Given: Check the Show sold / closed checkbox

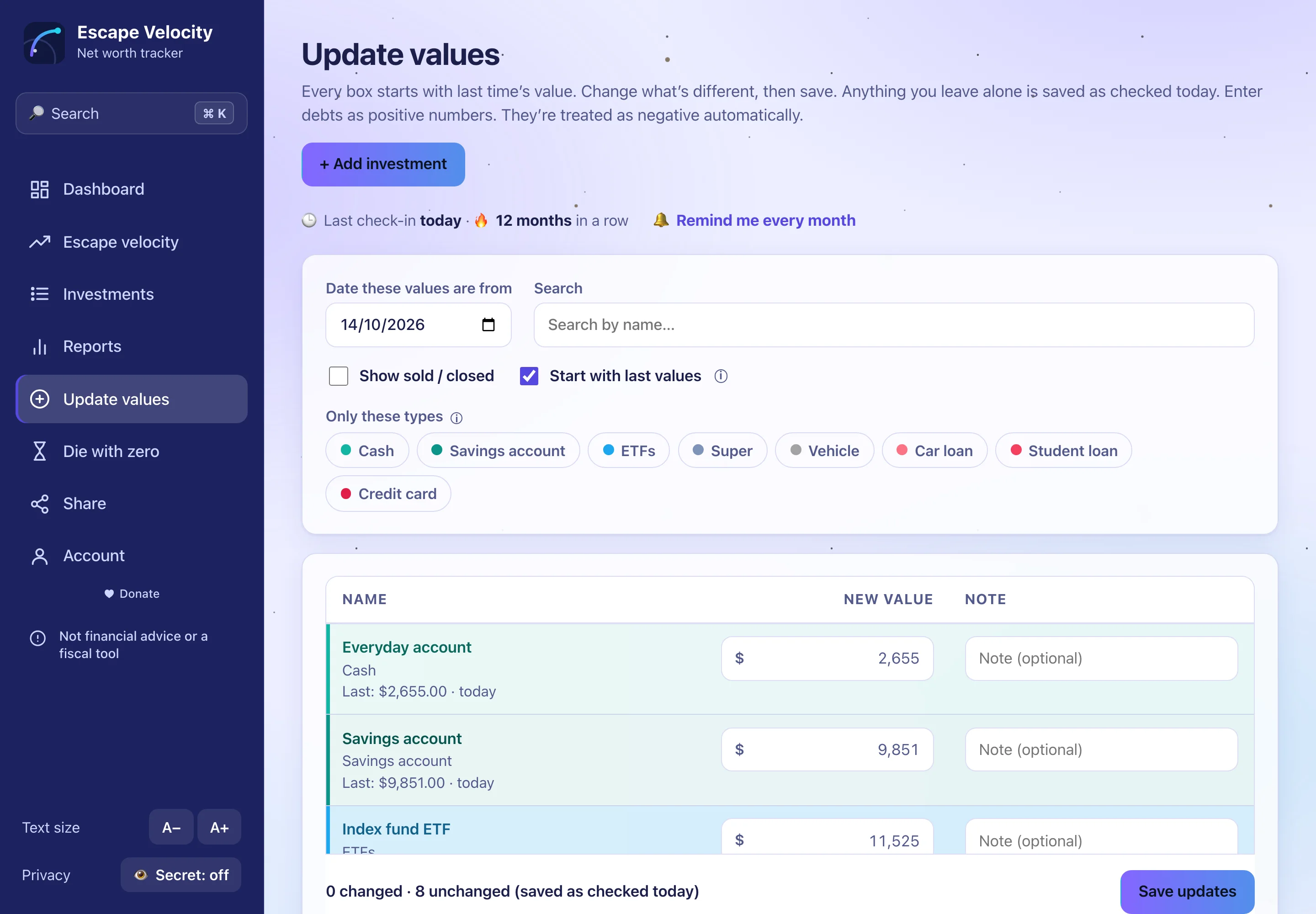Looking at the screenshot, I should (x=339, y=376).
